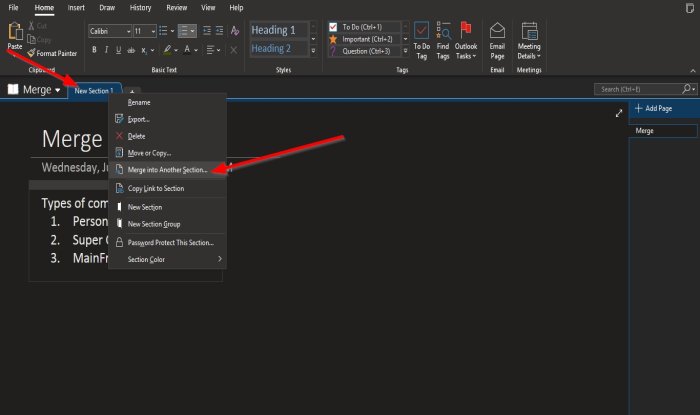Check the To Do (Ctrl+1) tag
The width and height of the screenshot is (700, 415).
point(364,27)
